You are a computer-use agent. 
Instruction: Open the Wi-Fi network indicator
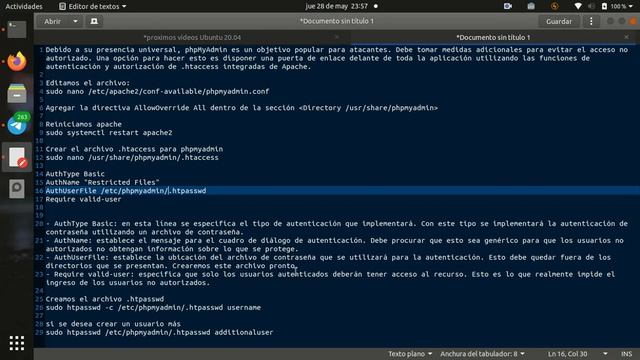click(x=578, y=6)
